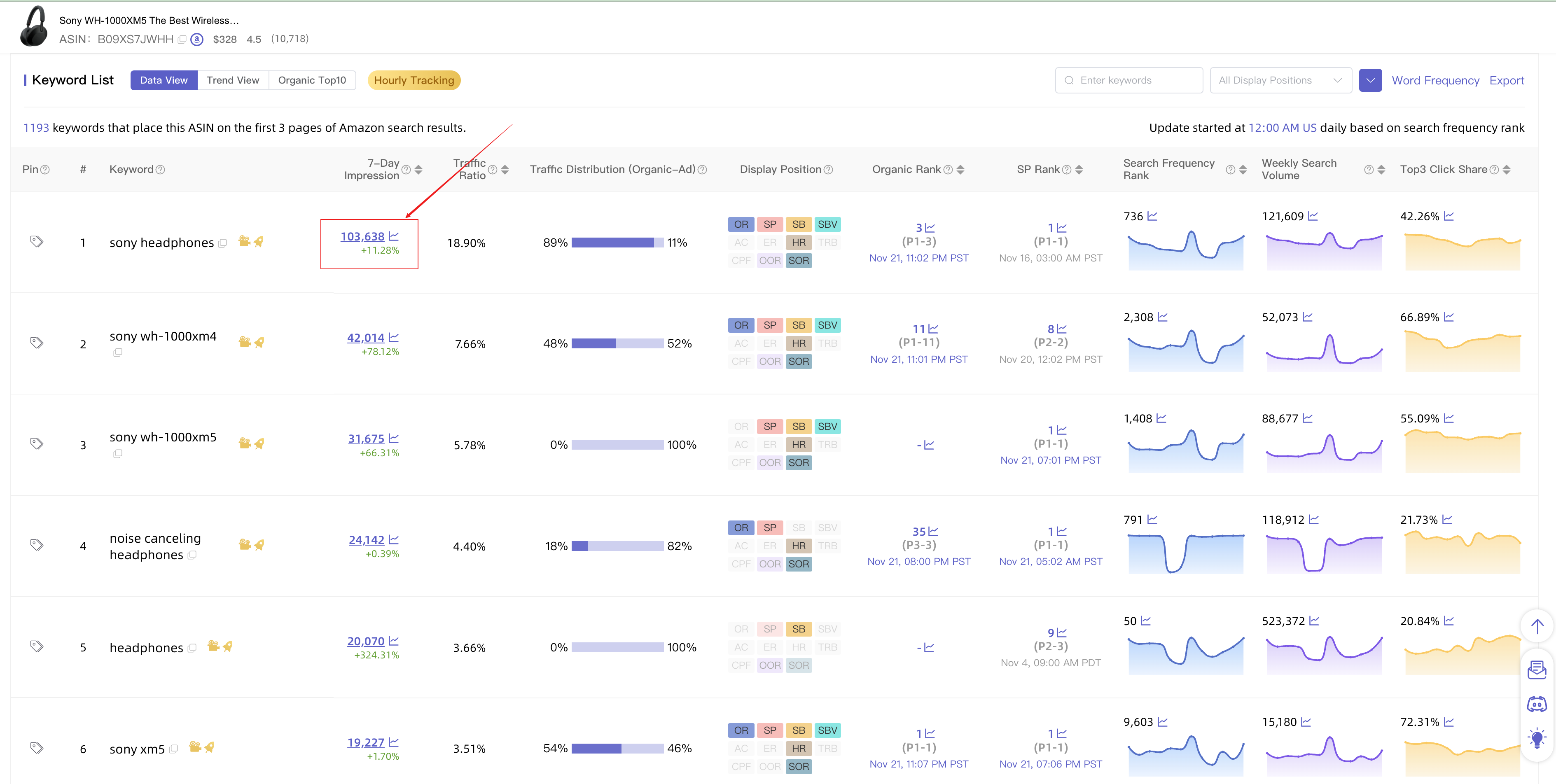Open organic rank 35 trend chart icon

coord(933,532)
